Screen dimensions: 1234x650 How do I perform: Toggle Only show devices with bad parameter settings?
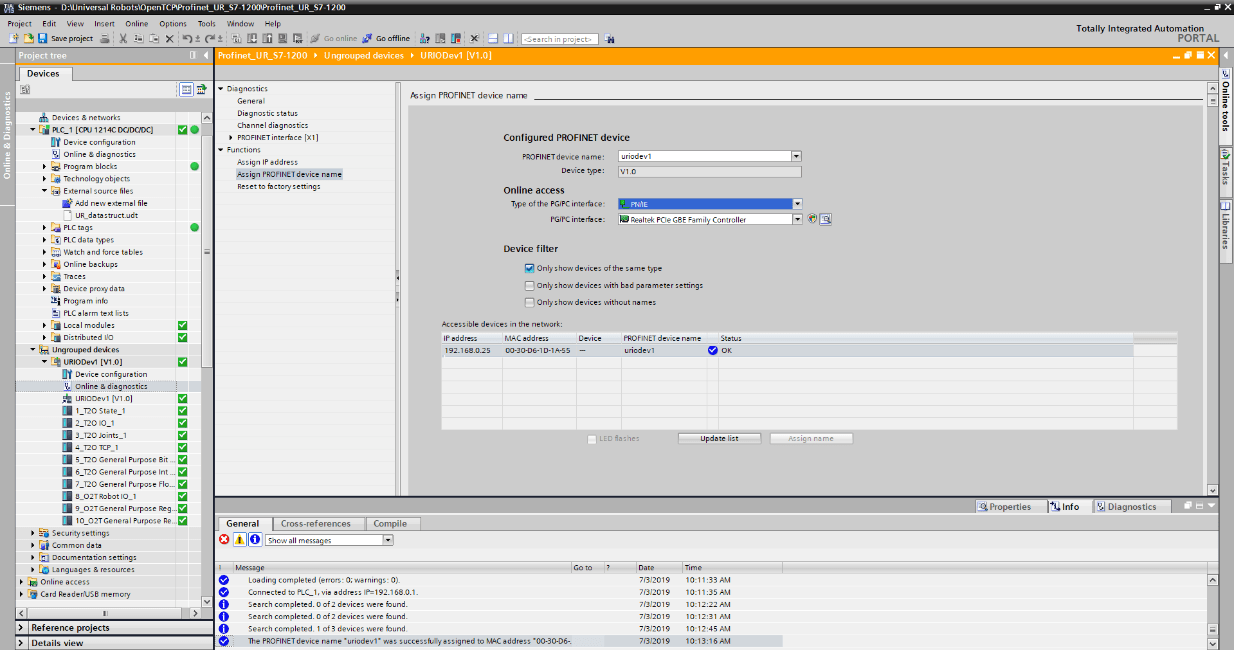coord(530,285)
